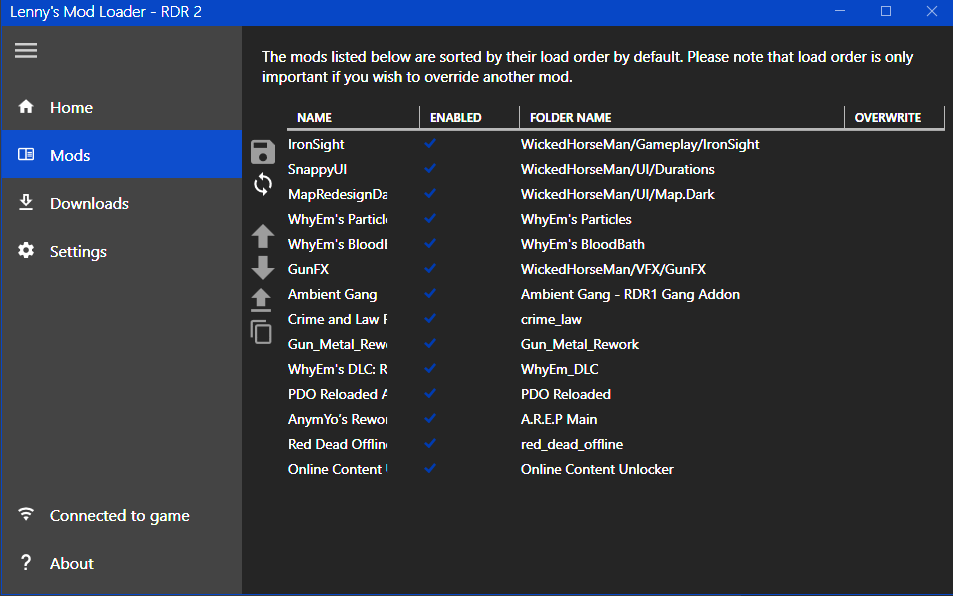Click Connected to game status
The width and height of the screenshot is (953, 596).
[x=122, y=515]
